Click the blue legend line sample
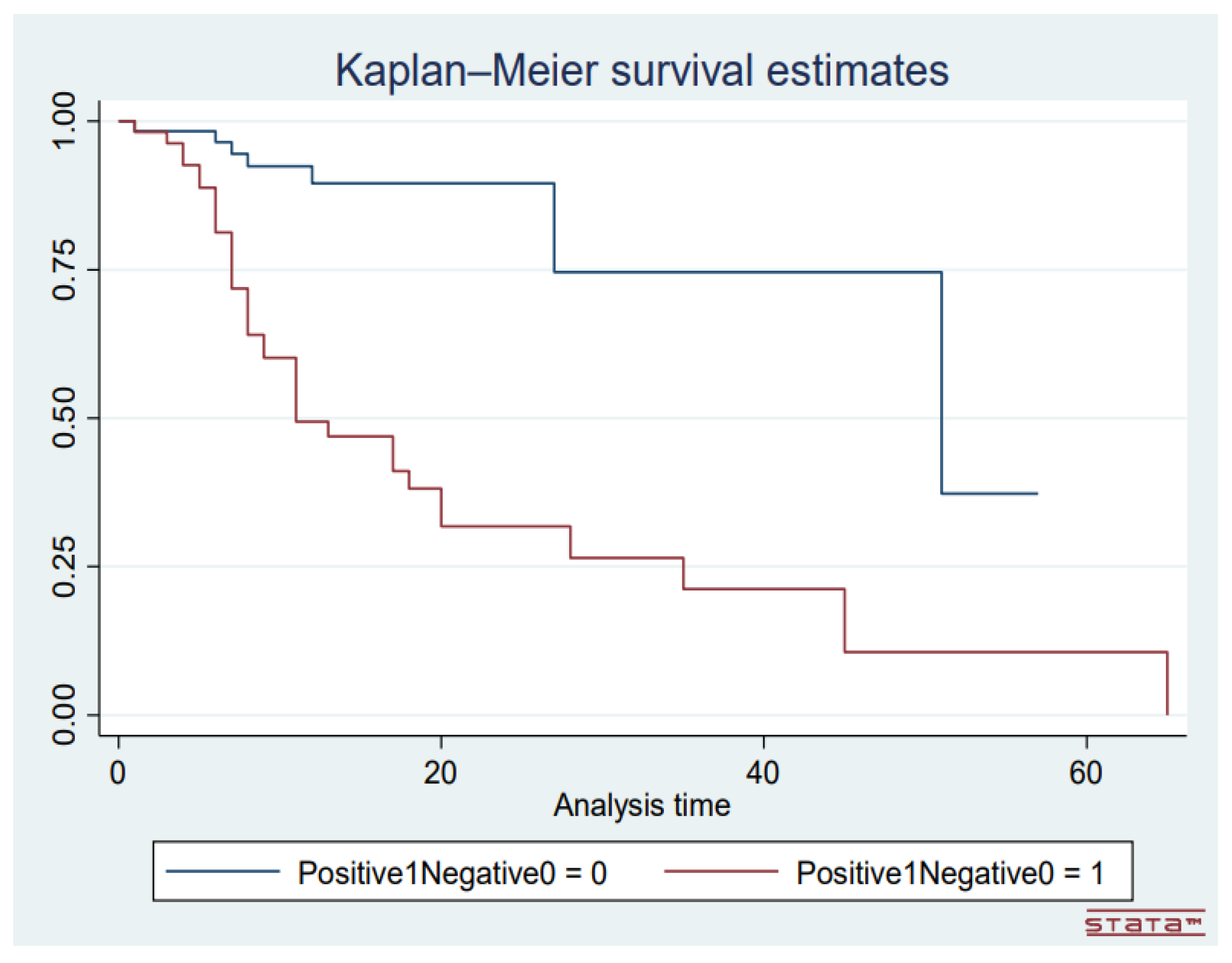 pos(223,871)
